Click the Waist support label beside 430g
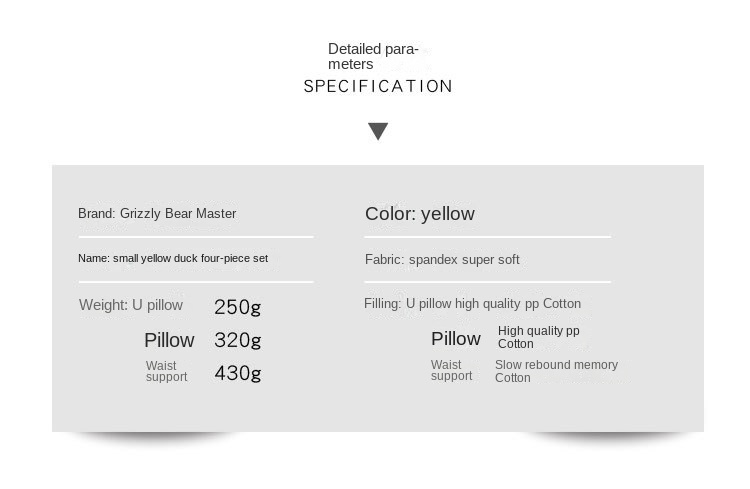This screenshot has height=489, width=750. point(166,371)
